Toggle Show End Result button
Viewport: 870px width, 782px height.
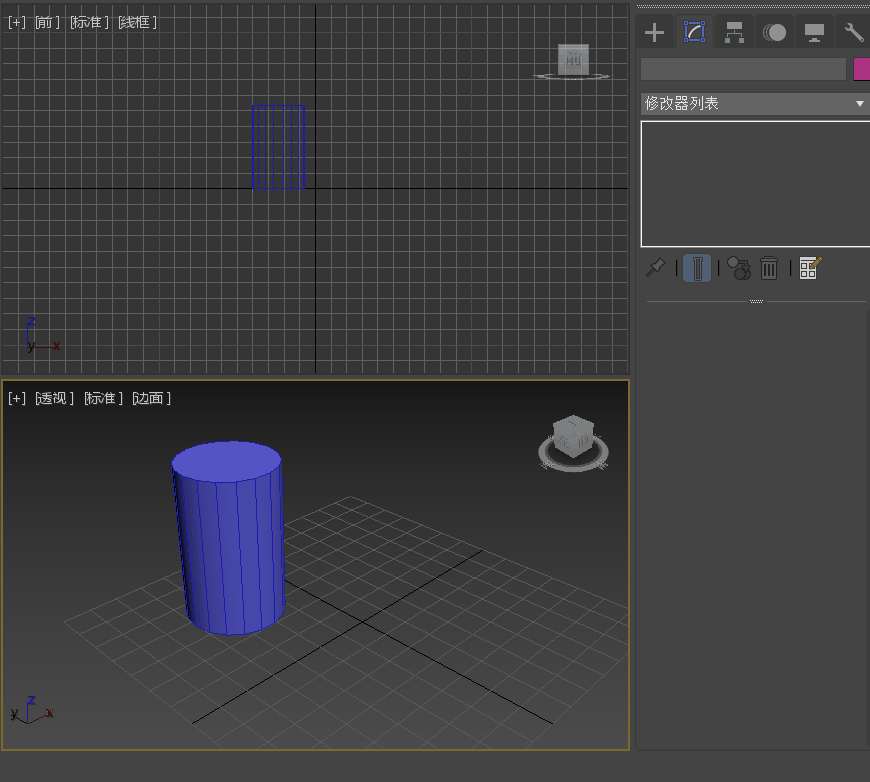698,268
